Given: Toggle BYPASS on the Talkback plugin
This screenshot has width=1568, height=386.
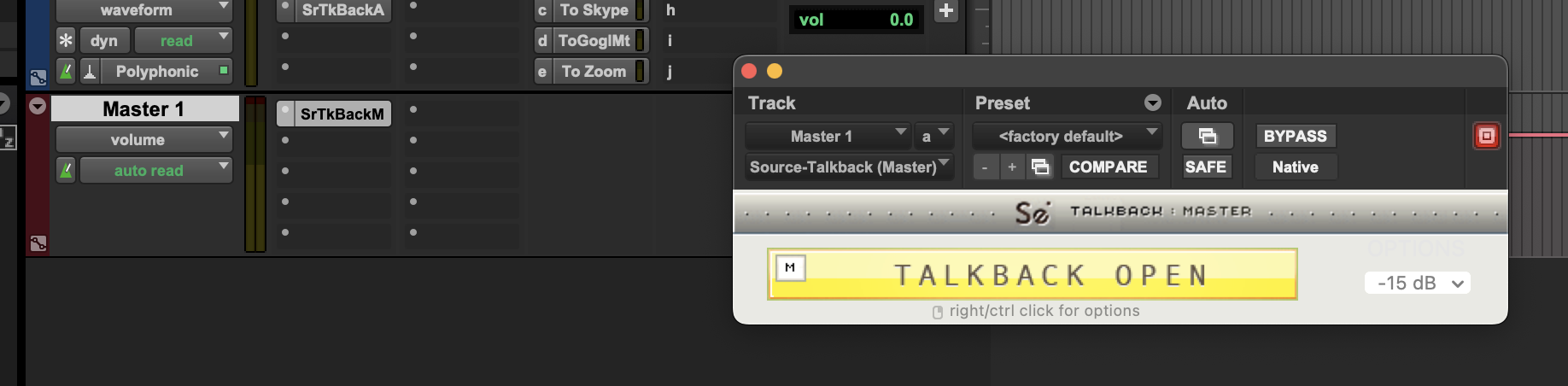Looking at the screenshot, I should click(x=1295, y=136).
